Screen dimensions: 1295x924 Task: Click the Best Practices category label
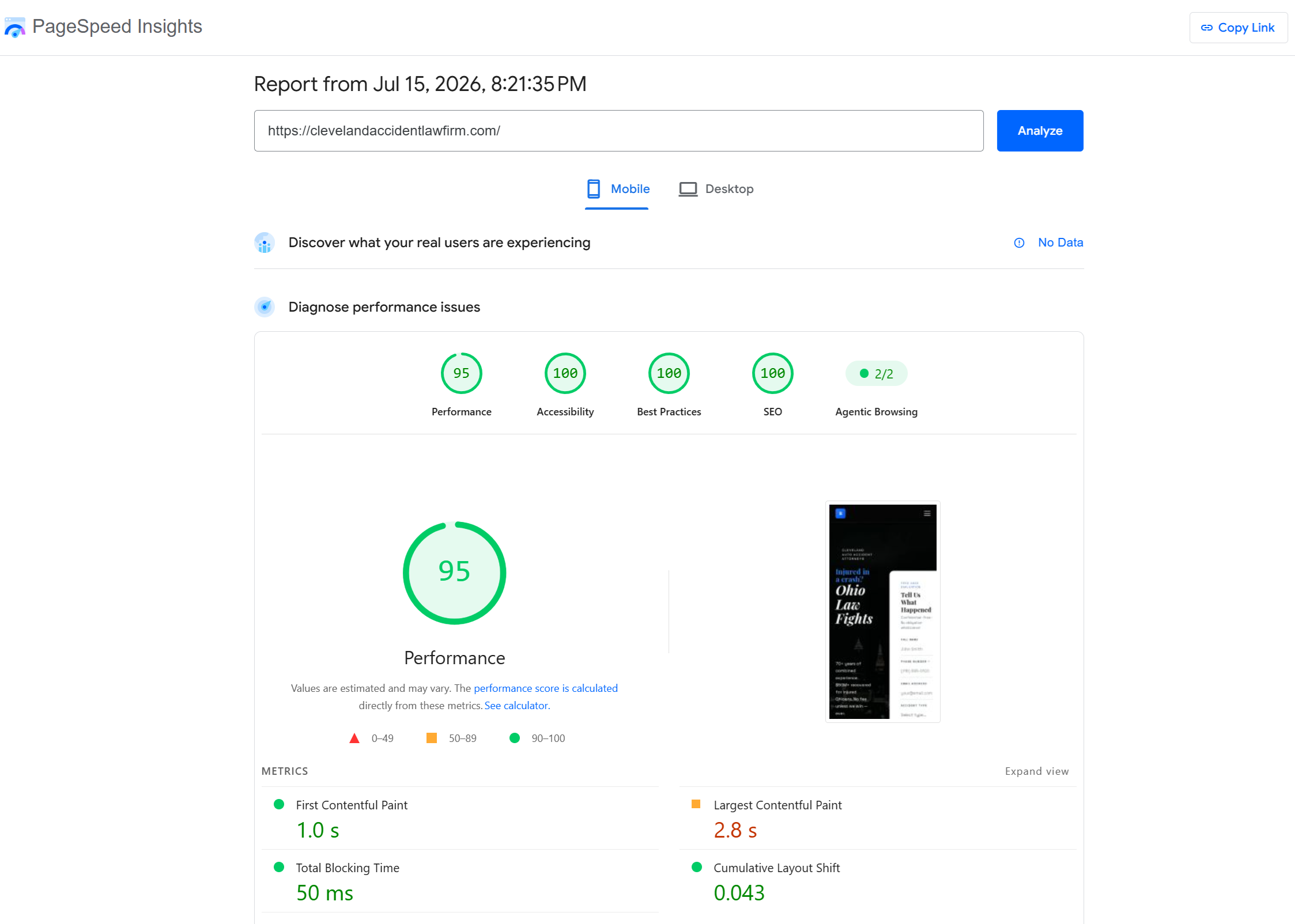pyautogui.click(x=669, y=412)
